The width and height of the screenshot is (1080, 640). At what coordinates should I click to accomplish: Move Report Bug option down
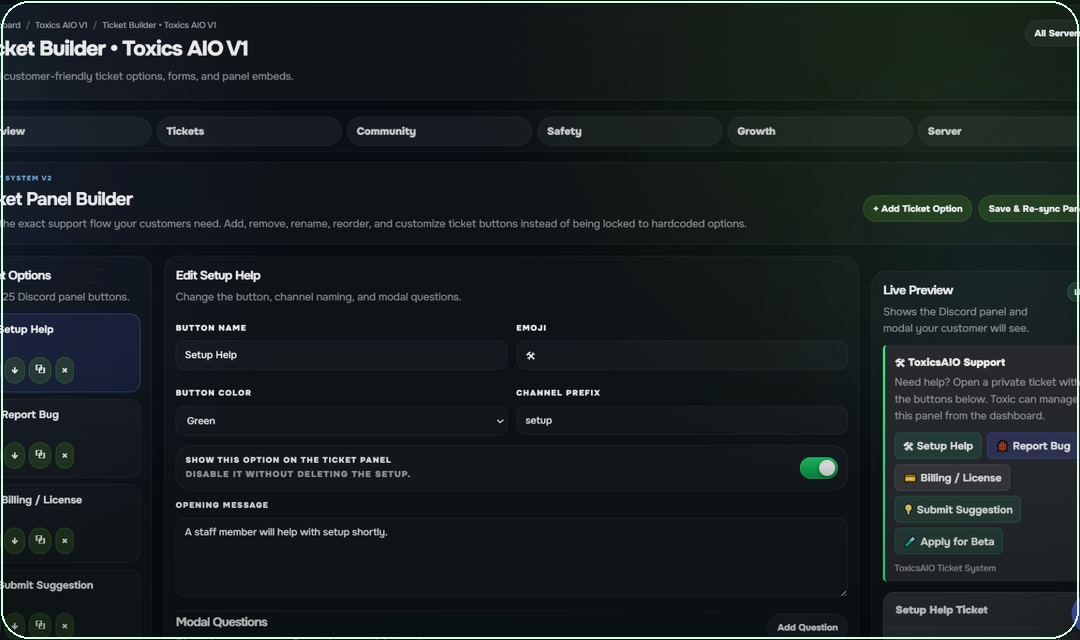point(14,455)
